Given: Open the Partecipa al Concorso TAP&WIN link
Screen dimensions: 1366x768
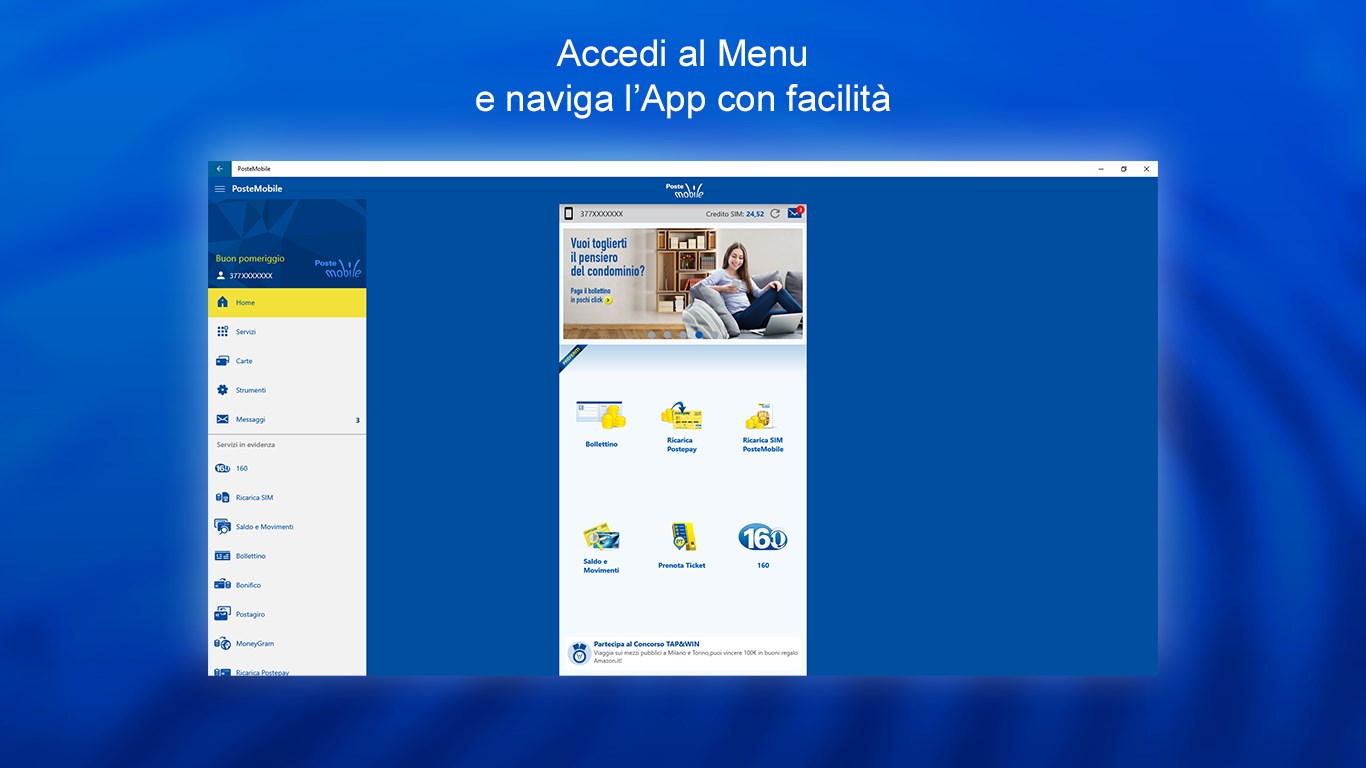Looking at the screenshot, I should click(683, 653).
